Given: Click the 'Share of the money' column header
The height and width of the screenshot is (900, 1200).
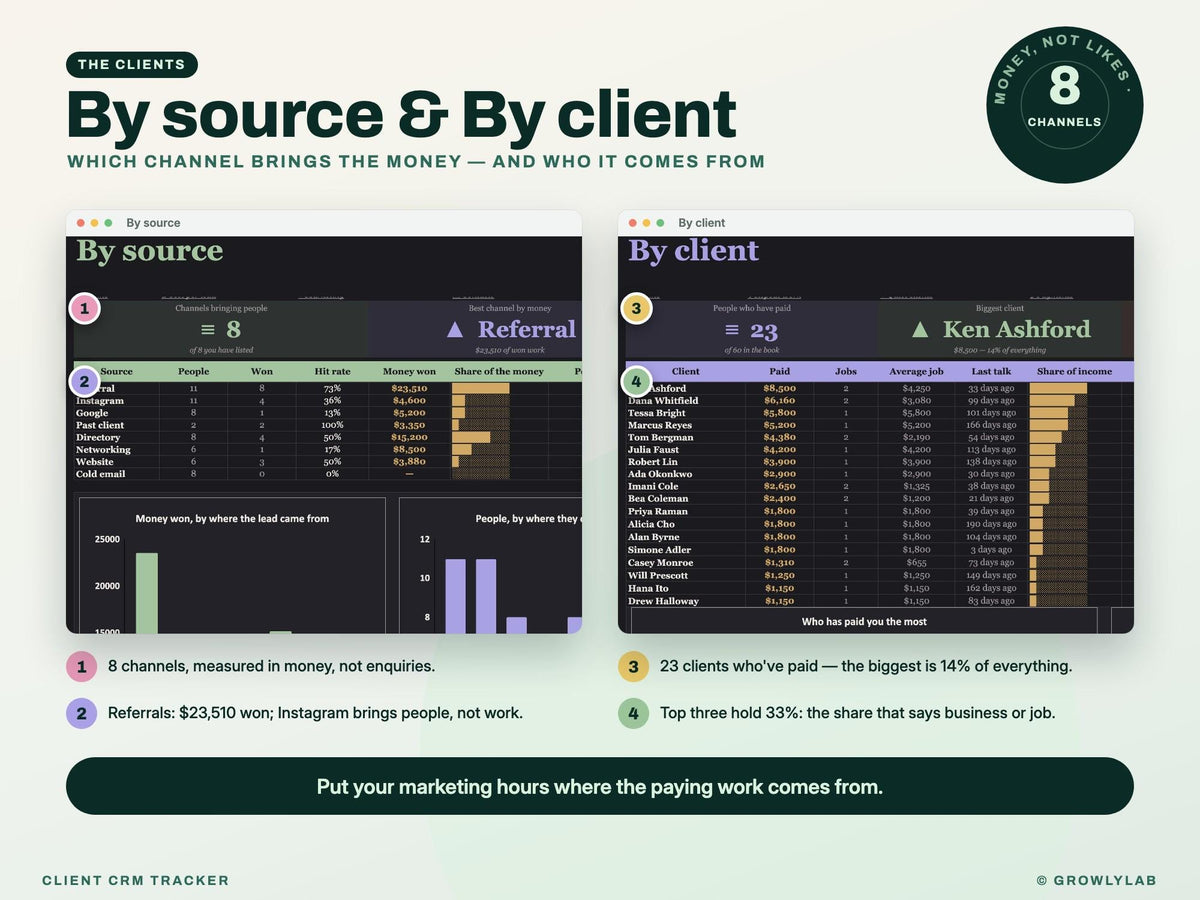Looking at the screenshot, I should 499,372.
